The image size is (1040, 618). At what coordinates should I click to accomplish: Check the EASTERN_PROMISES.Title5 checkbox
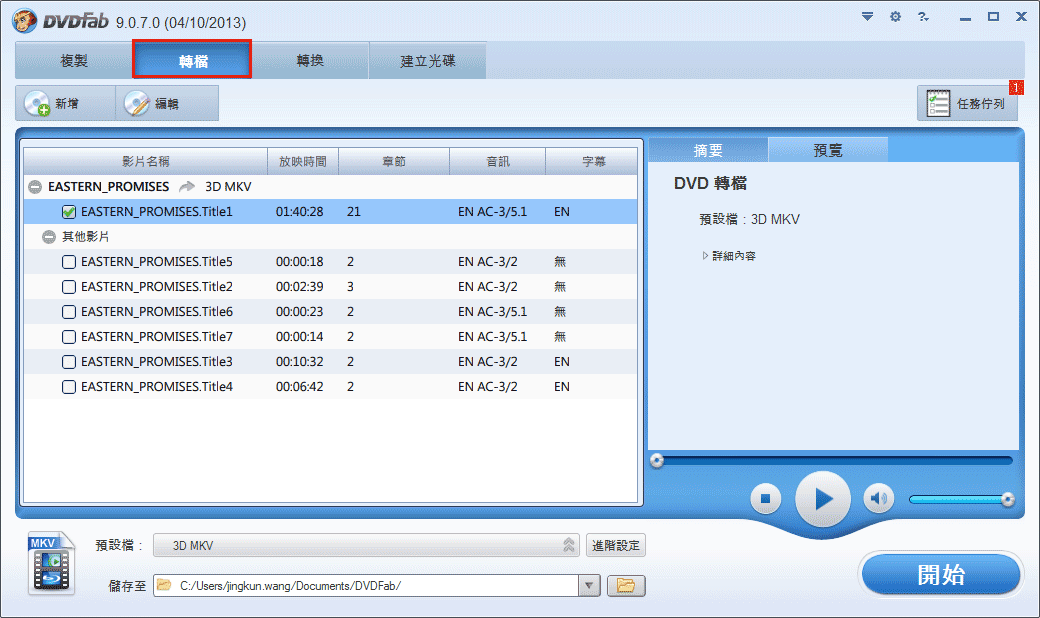pyautogui.click(x=68, y=262)
